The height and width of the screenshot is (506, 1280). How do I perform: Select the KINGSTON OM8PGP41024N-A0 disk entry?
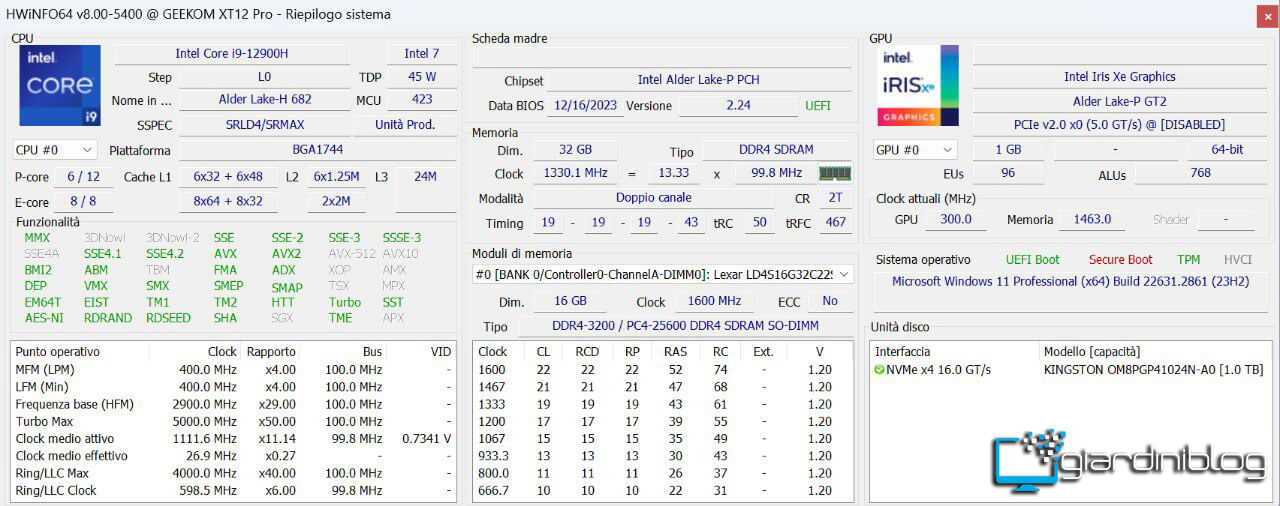point(1153,370)
